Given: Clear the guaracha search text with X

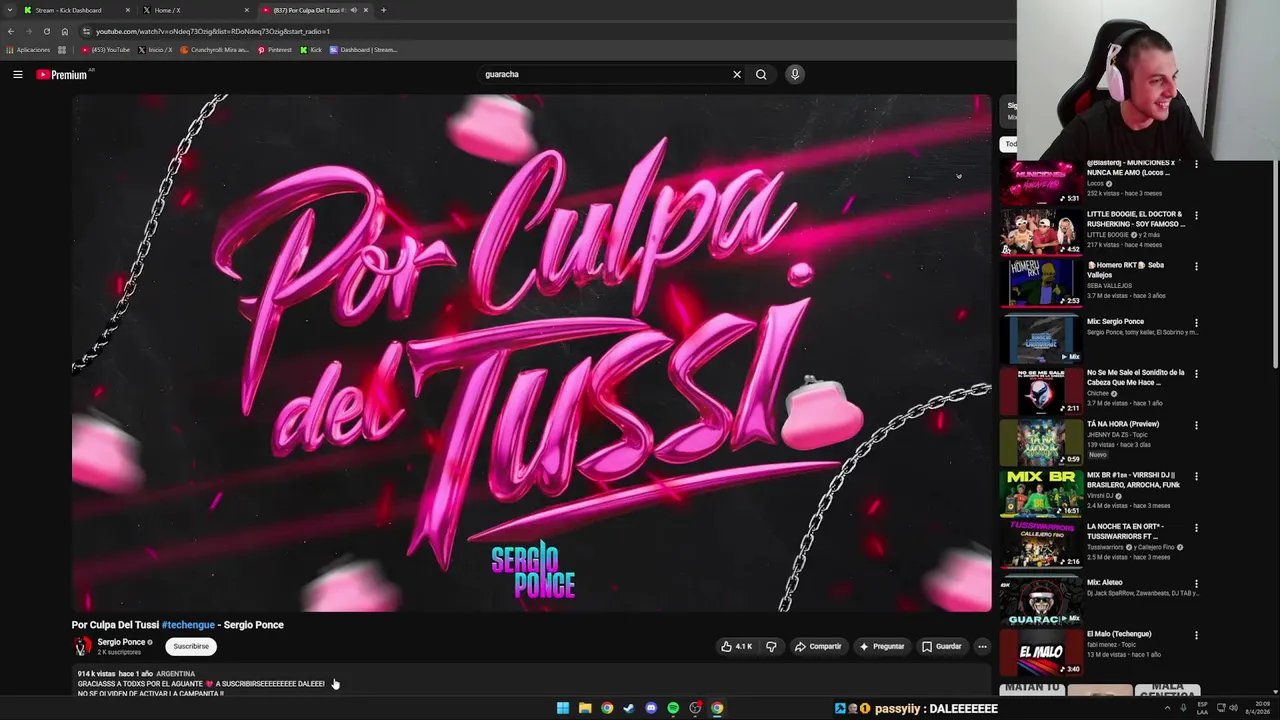Looking at the screenshot, I should (737, 74).
